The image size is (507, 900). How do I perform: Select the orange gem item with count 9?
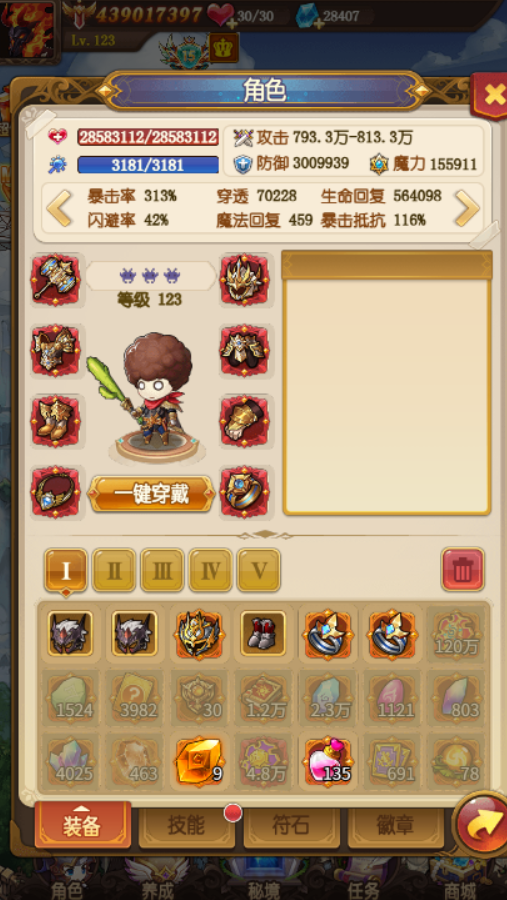[x=198, y=762]
